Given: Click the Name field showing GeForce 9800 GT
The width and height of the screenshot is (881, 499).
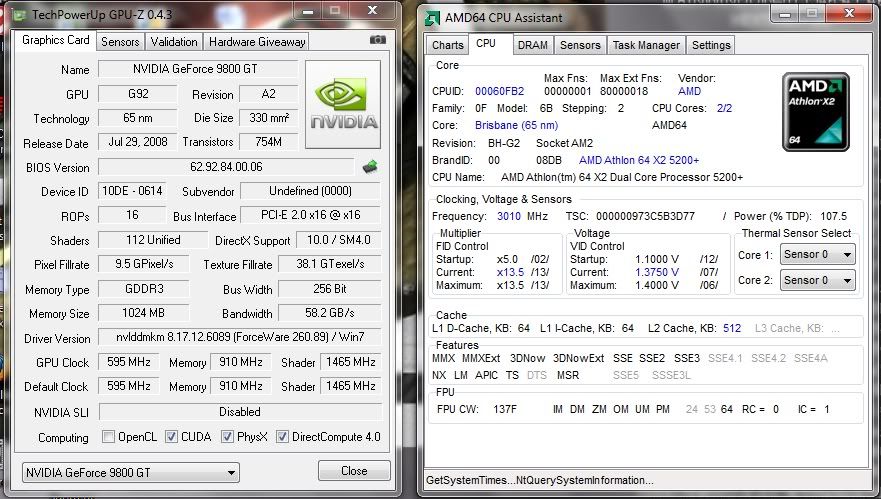Looking at the screenshot, I should (198, 69).
